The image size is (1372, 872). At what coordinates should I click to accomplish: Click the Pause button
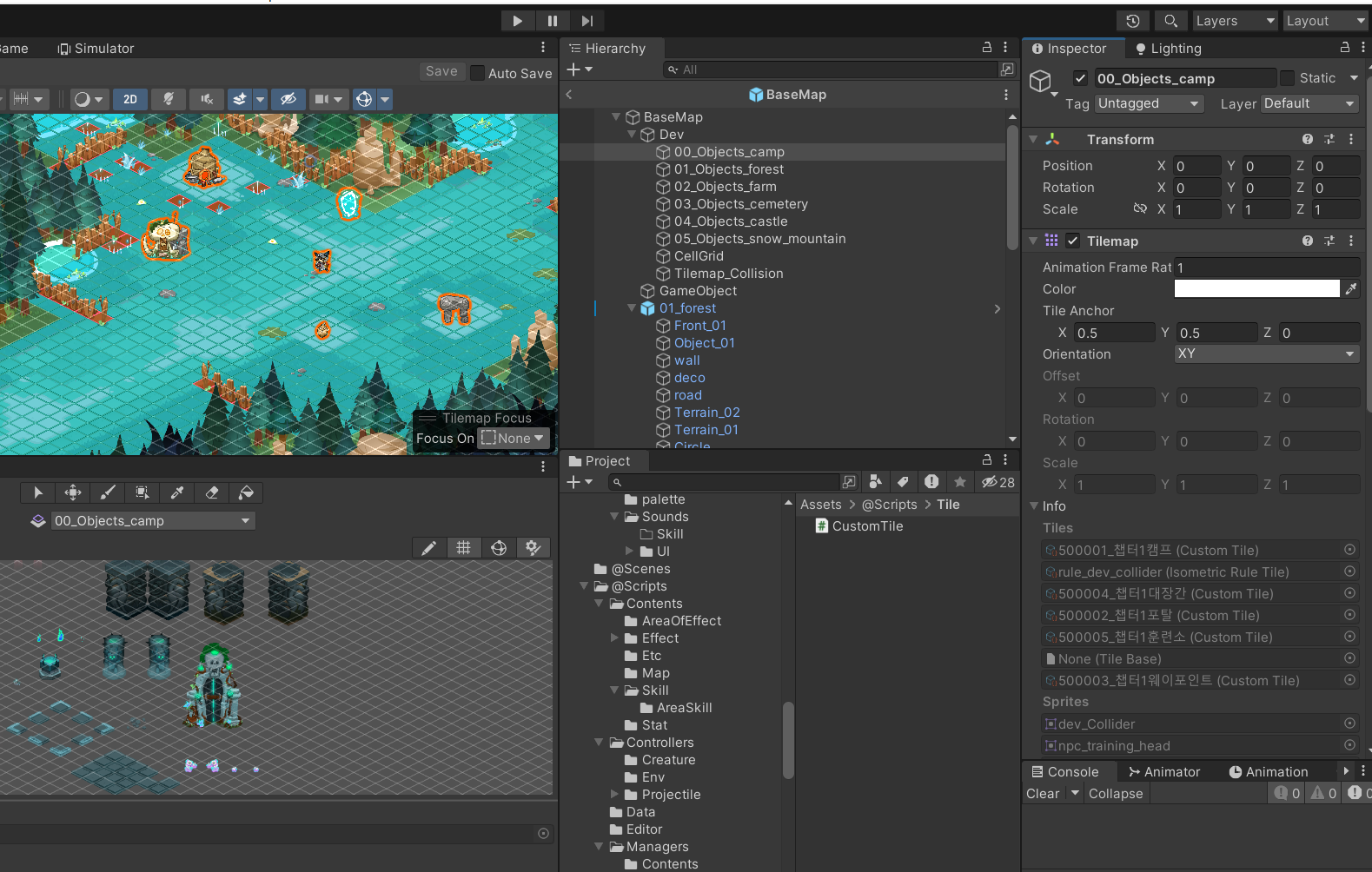[553, 21]
